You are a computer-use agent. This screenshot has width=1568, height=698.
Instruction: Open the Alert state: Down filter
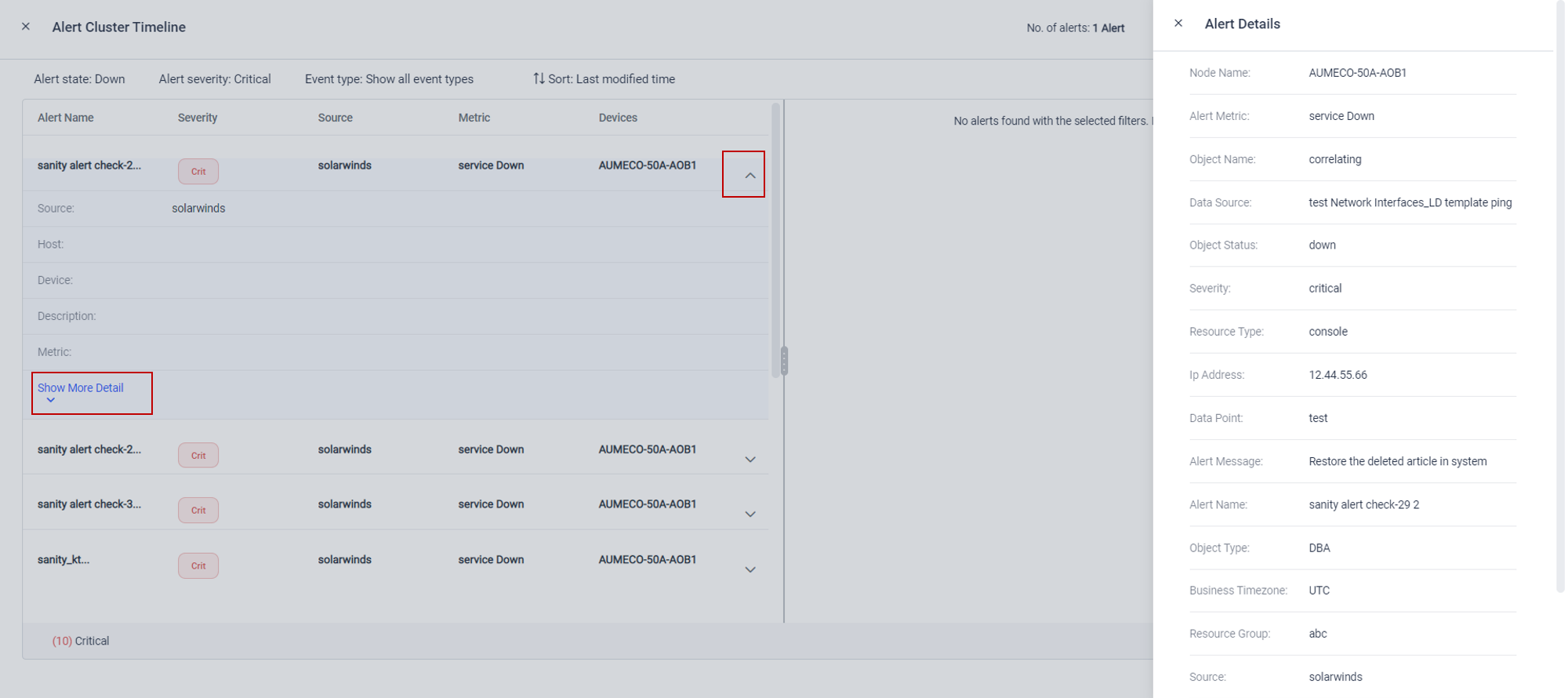click(x=79, y=79)
